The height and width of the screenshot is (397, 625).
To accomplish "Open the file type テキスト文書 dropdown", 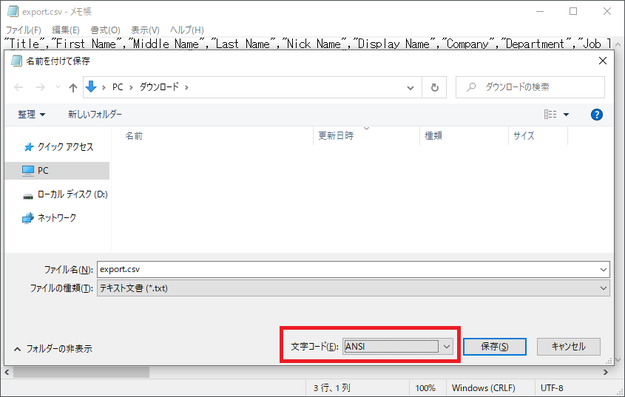I will (x=353, y=288).
